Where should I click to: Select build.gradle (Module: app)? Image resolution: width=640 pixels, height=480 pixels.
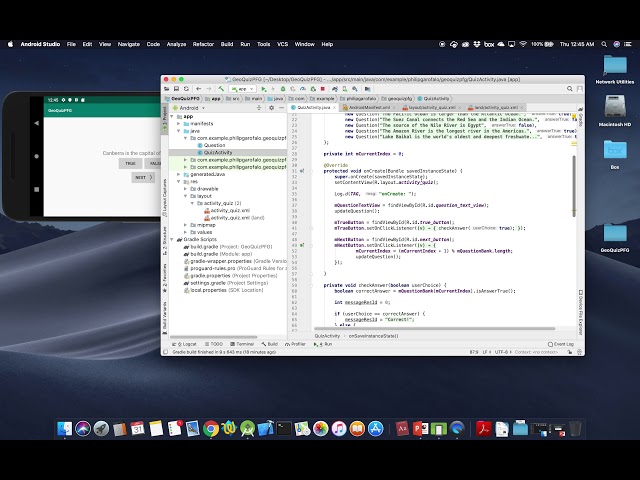coord(218,254)
